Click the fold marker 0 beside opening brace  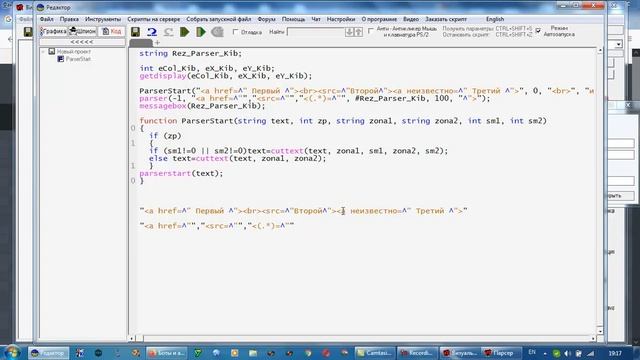(133, 128)
